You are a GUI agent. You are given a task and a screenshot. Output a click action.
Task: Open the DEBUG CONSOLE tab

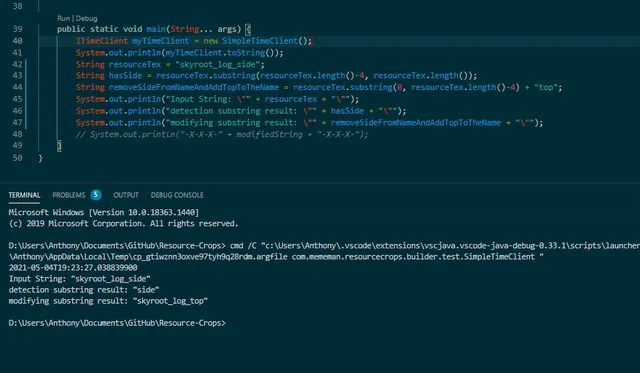click(177, 195)
